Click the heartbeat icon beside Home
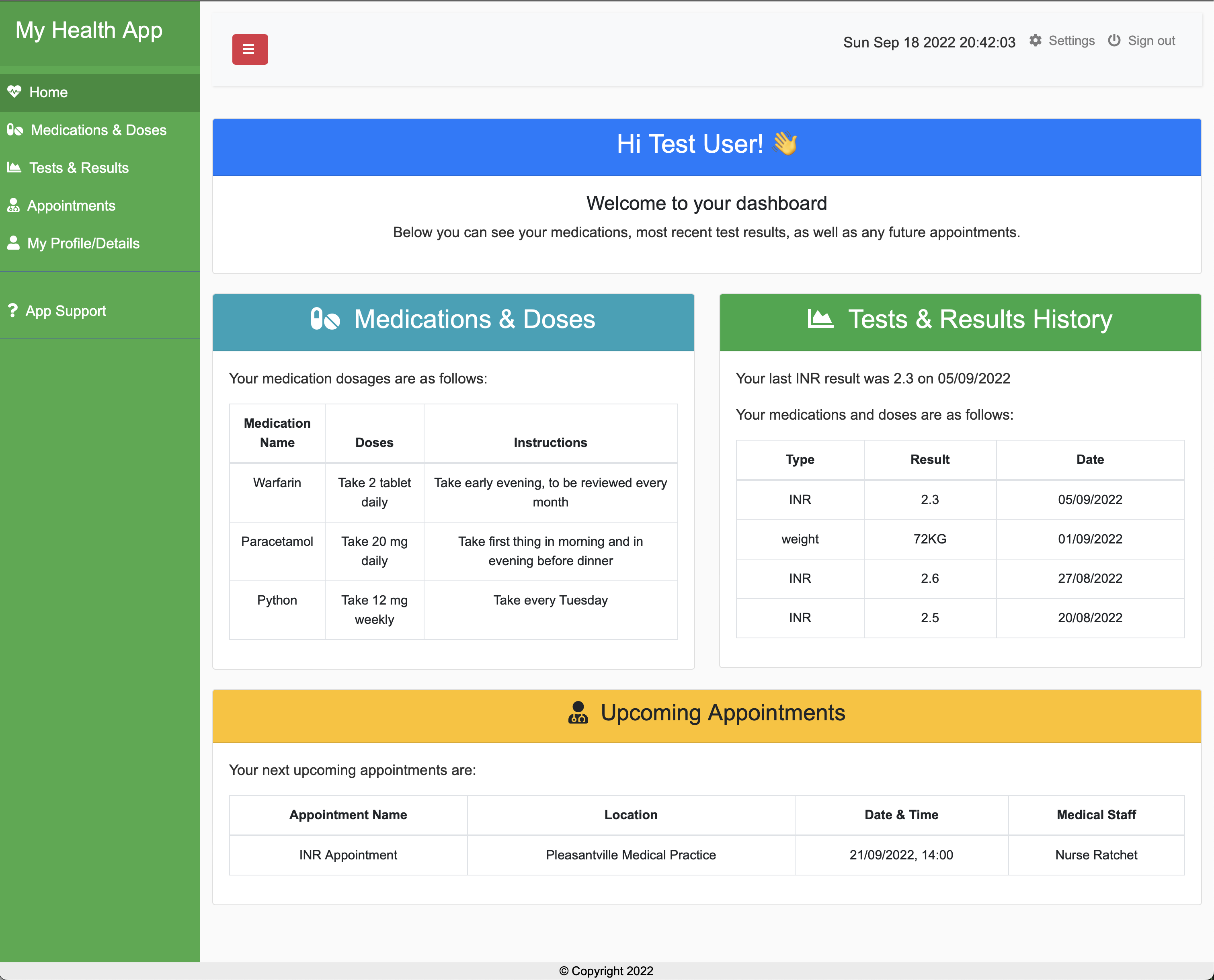This screenshot has height=980, width=1214. 14,92
